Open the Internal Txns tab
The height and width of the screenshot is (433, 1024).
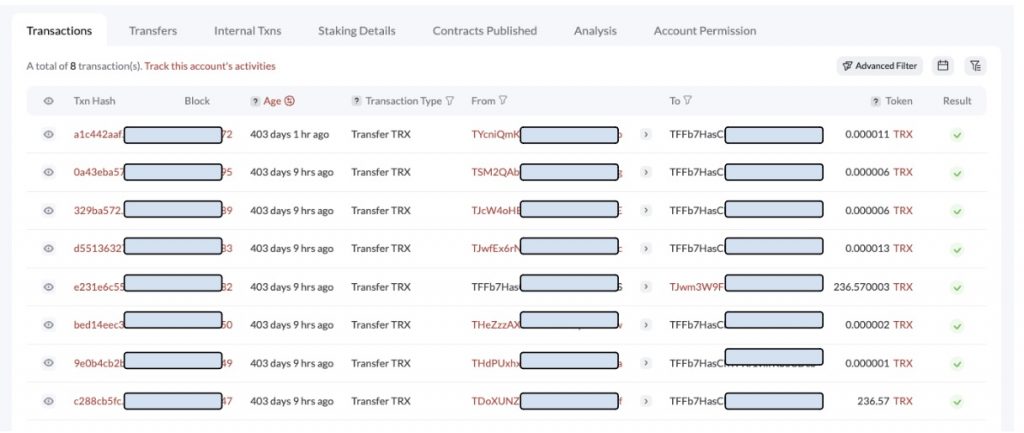coord(248,31)
